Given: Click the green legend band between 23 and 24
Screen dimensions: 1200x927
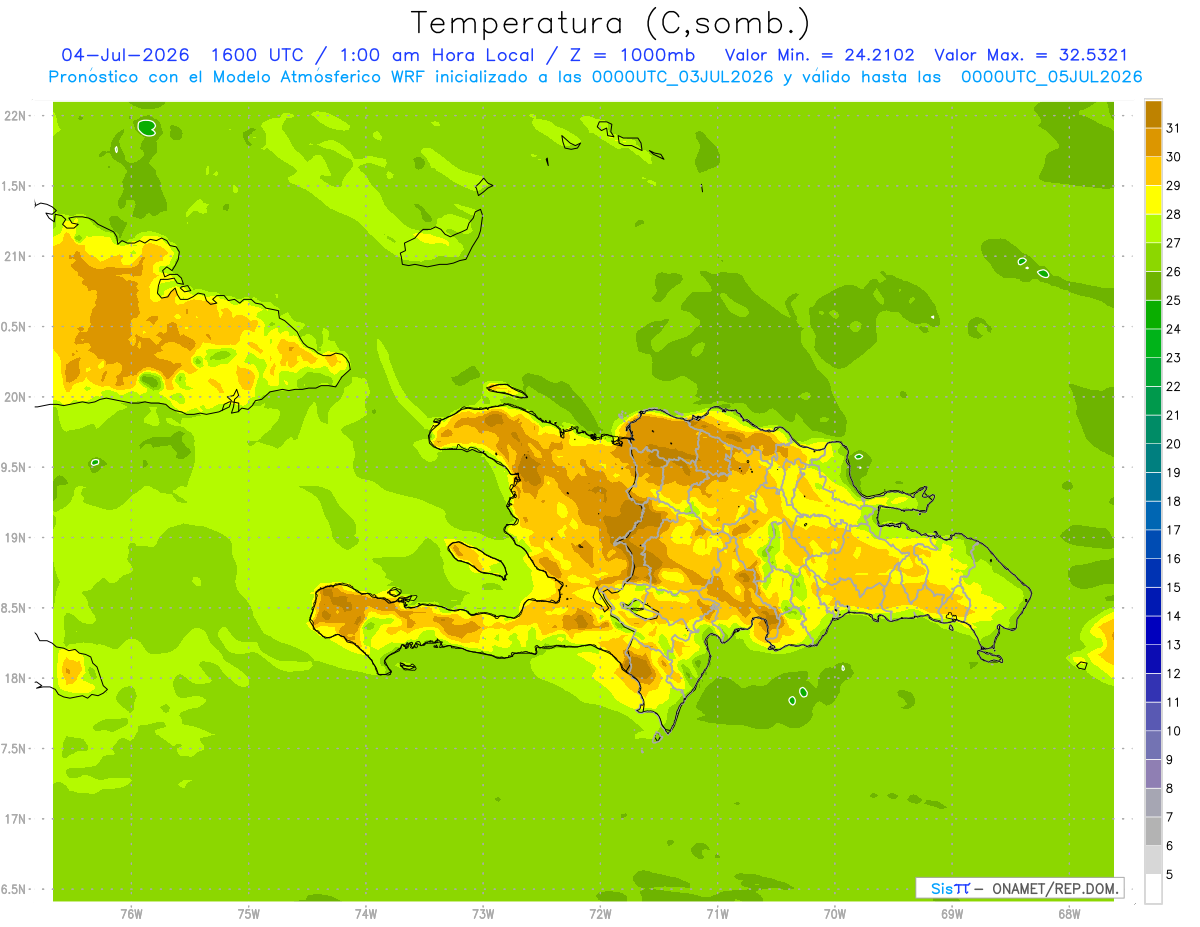Looking at the screenshot, I should [x=1153, y=343].
